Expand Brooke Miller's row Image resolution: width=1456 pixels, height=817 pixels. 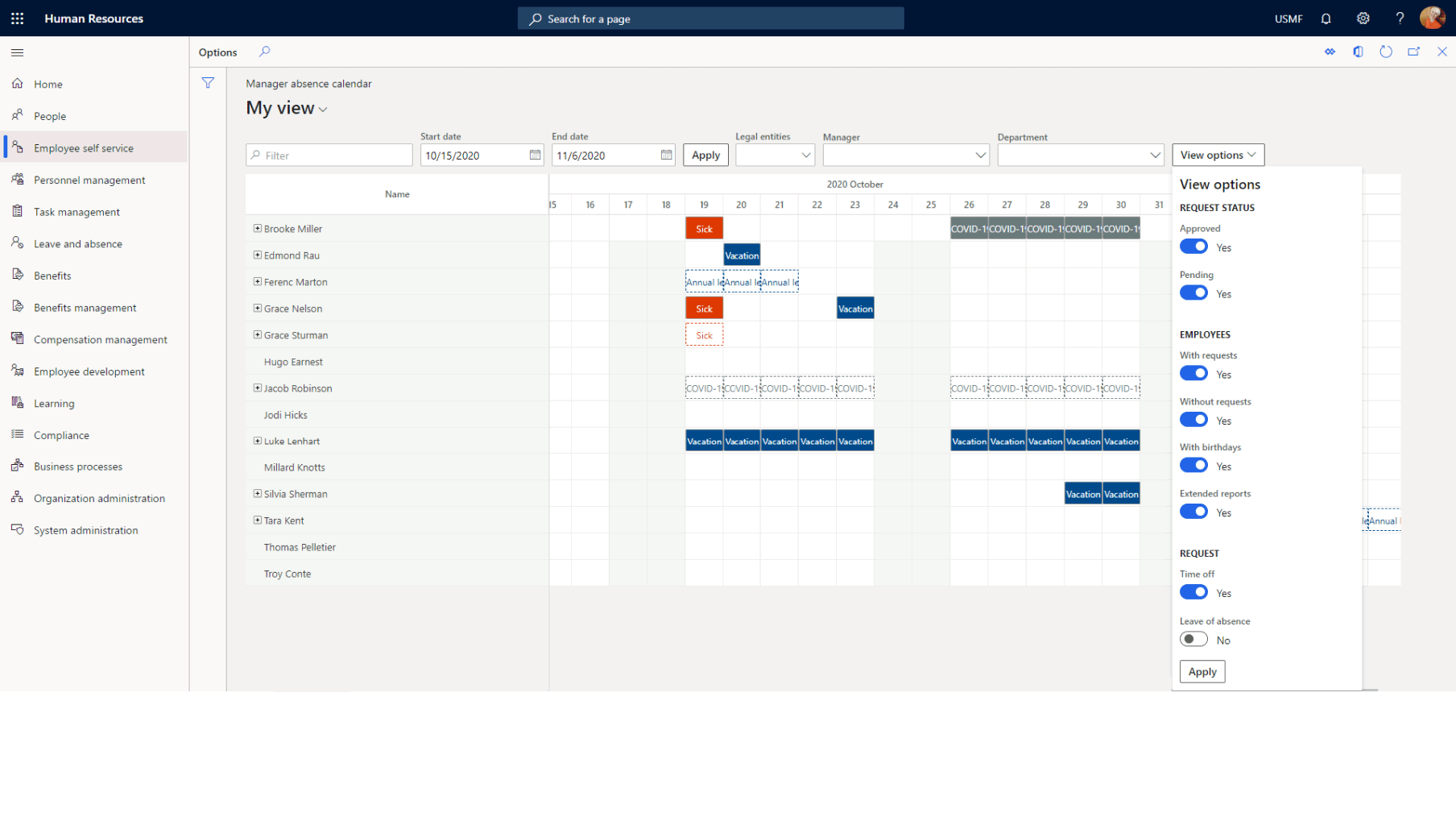258,228
